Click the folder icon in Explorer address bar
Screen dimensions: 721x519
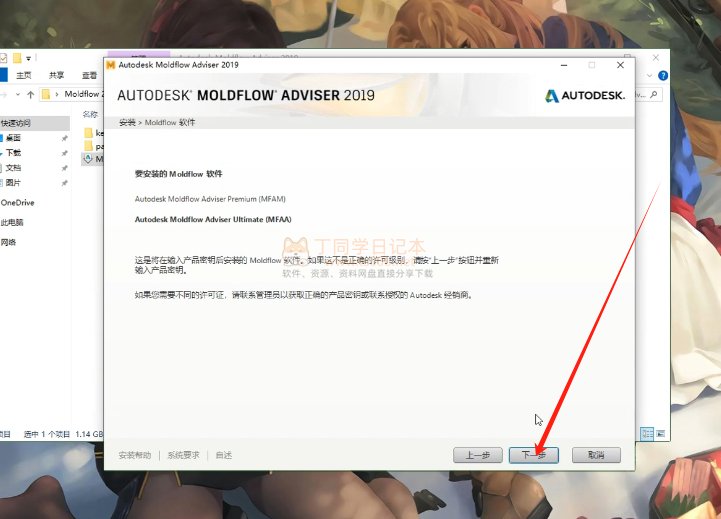pos(46,95)
